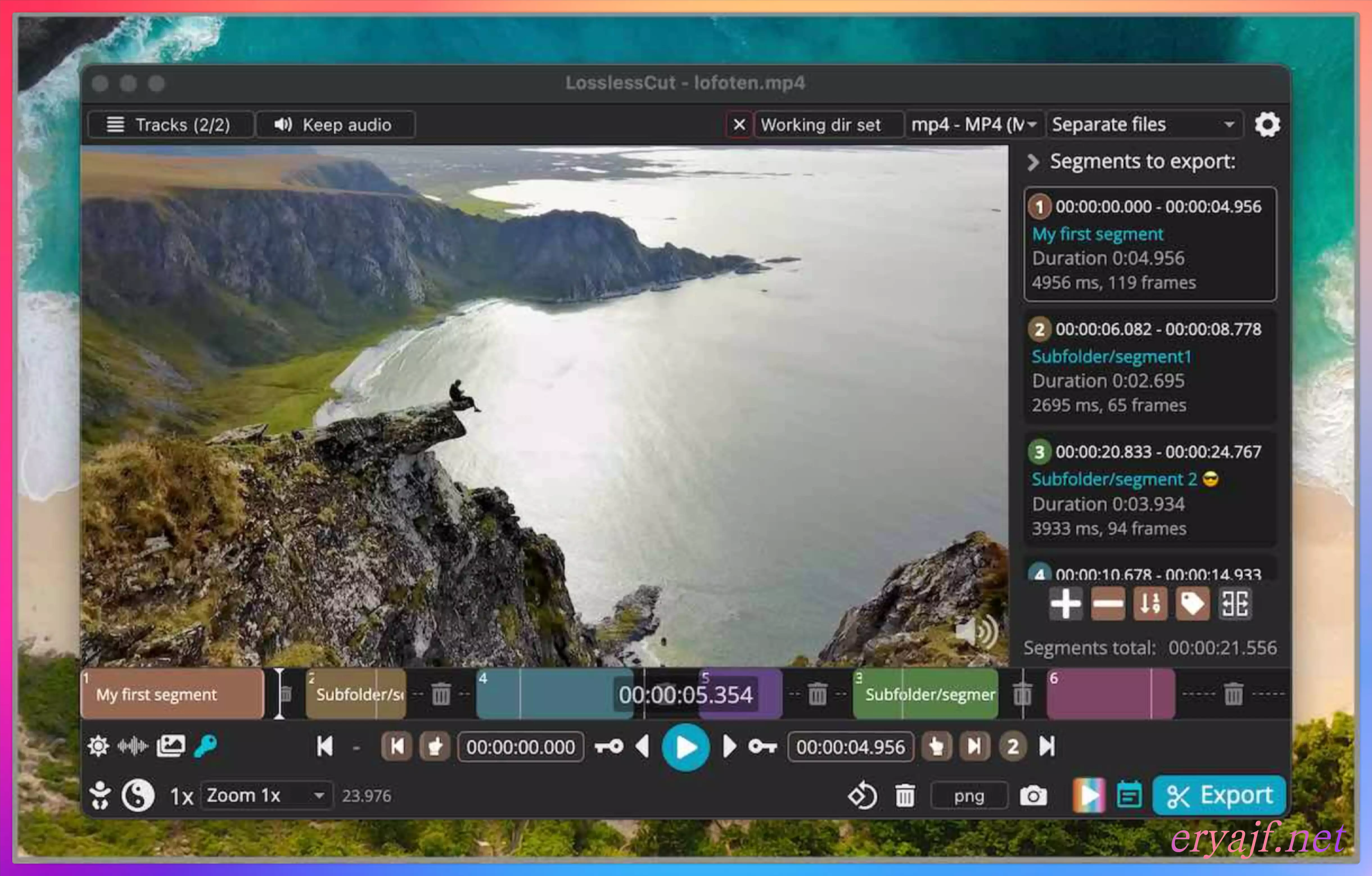Image resolution: width=1372 pixels, height=876 pixels.
Task: Click the Working dir set button
Action: tap(820, 125)
